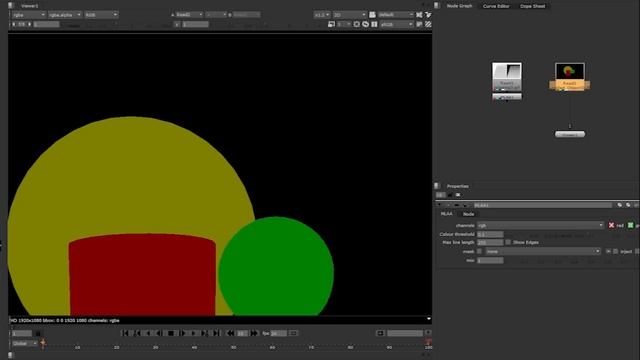Click the MLAA1 node name field
The width and height of the screenshot is (640, 360).
tap(542, 205)
